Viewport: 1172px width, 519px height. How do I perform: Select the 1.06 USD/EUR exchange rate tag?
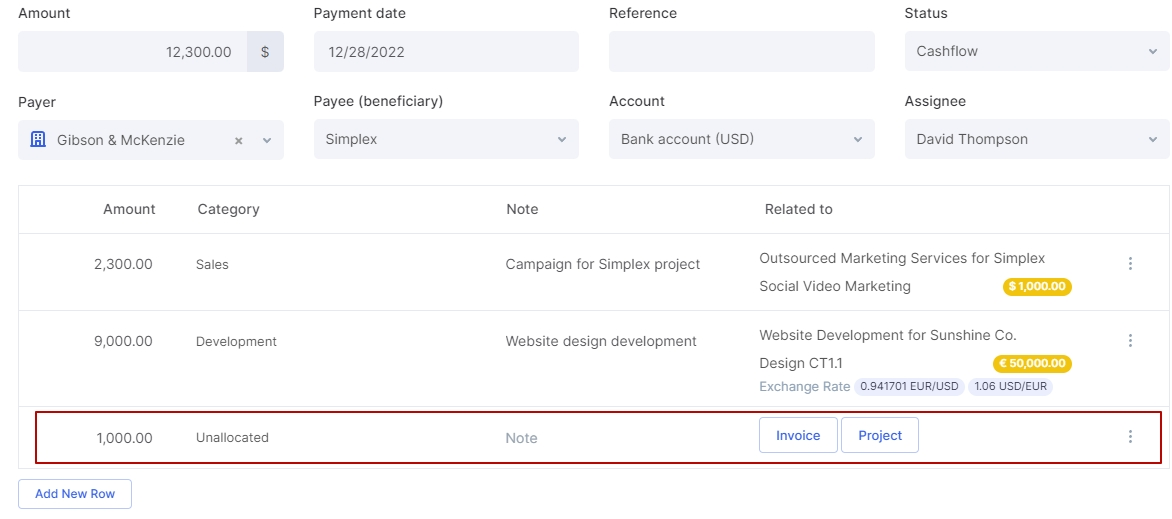point(1010,387)
